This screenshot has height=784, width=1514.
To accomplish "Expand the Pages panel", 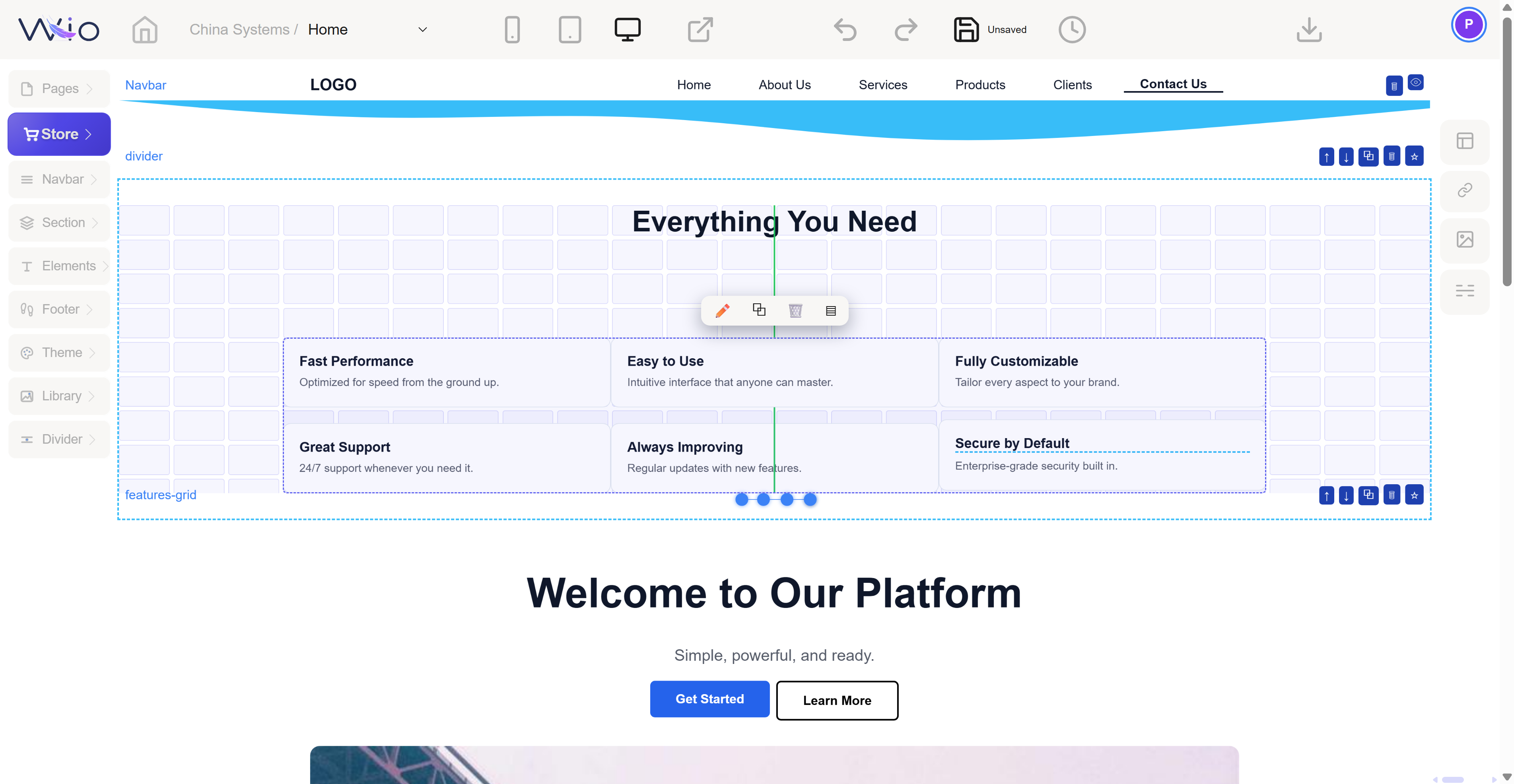I will click(59, 89).
